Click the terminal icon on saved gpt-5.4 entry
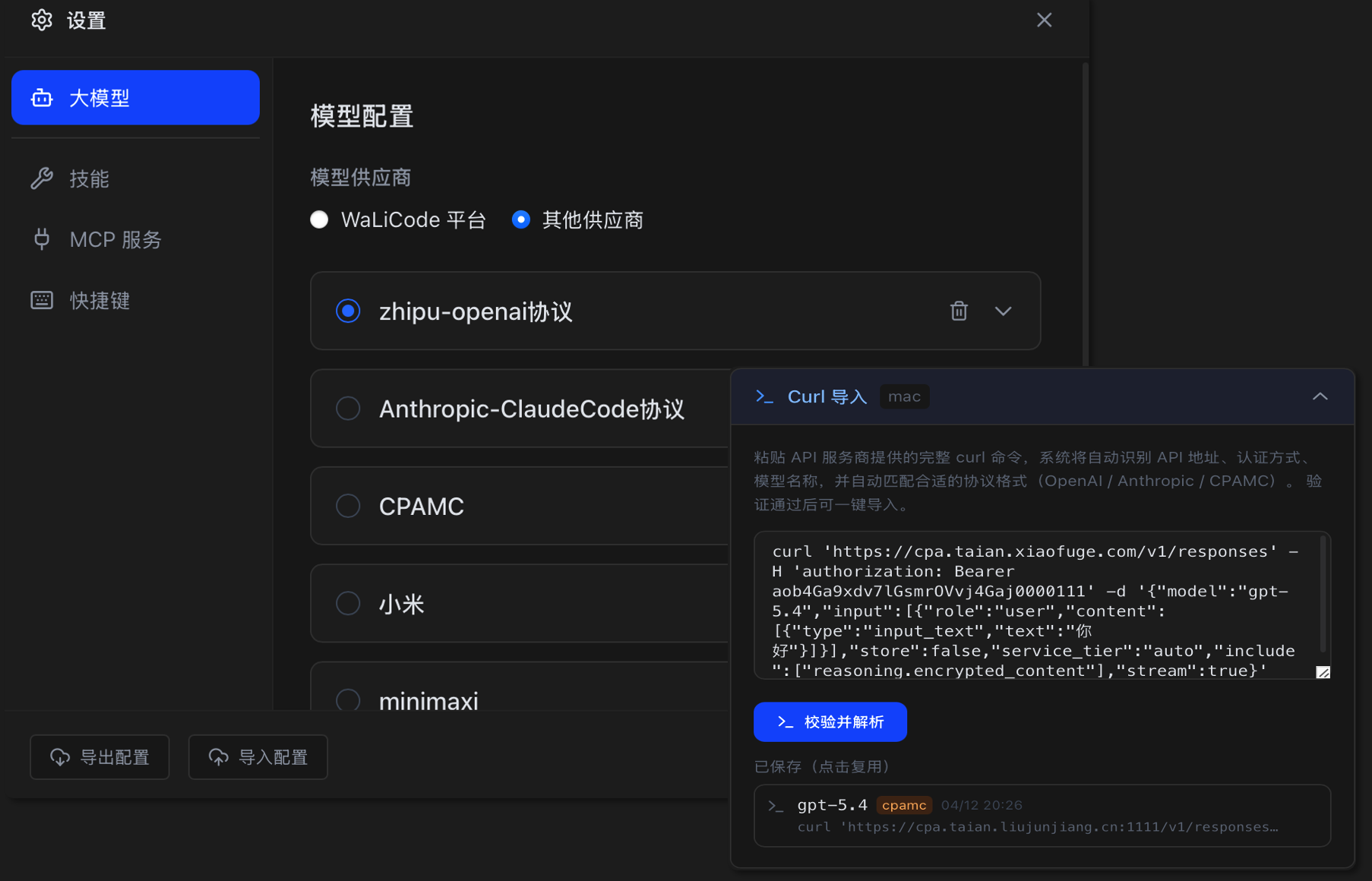 pos(776,806)
